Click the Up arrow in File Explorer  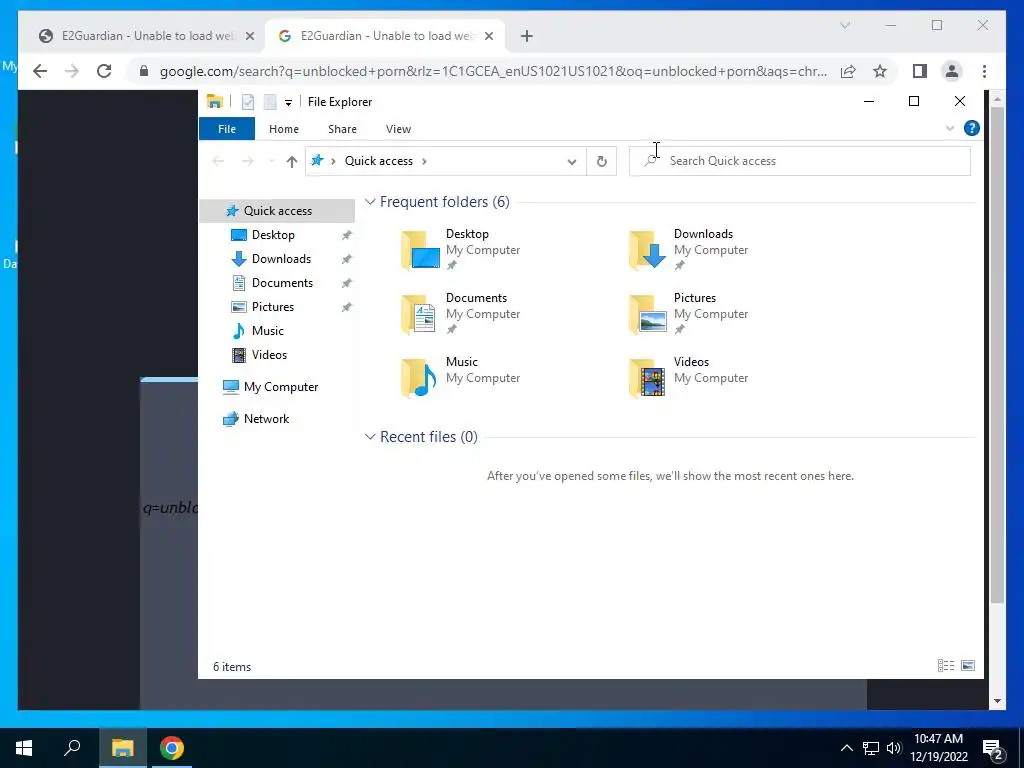291,161
